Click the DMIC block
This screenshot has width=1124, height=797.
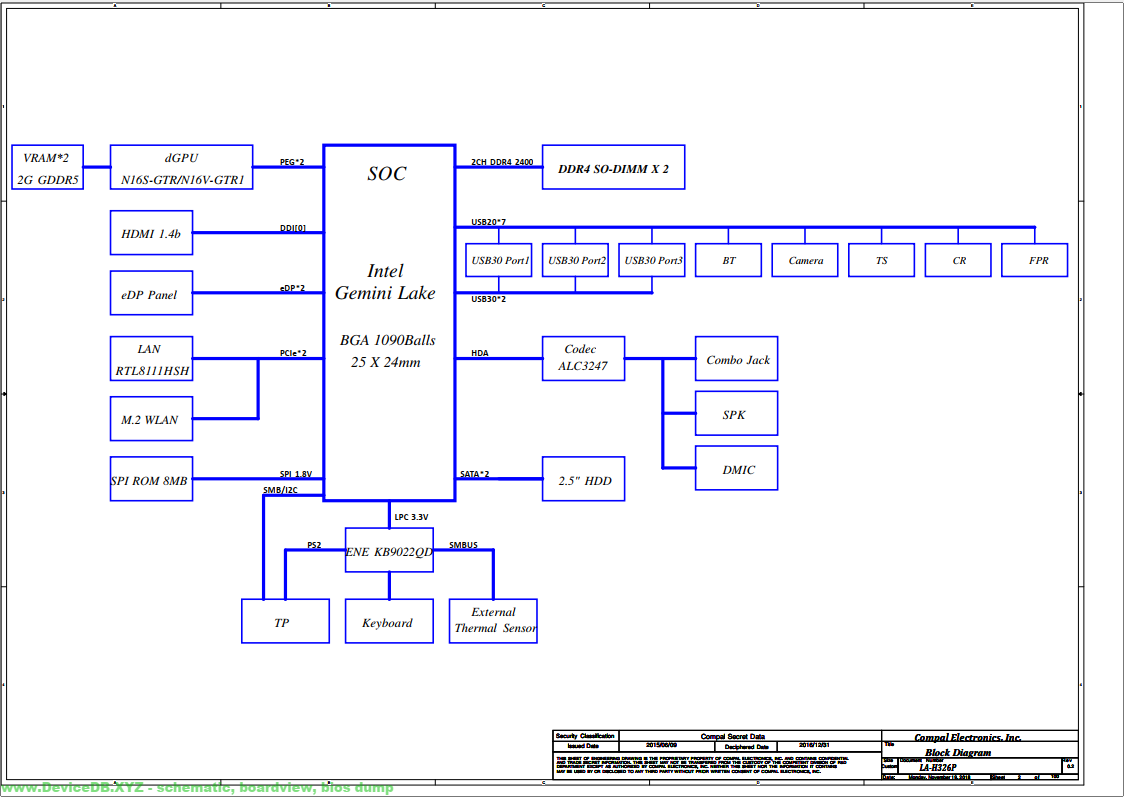pos(737,468)
